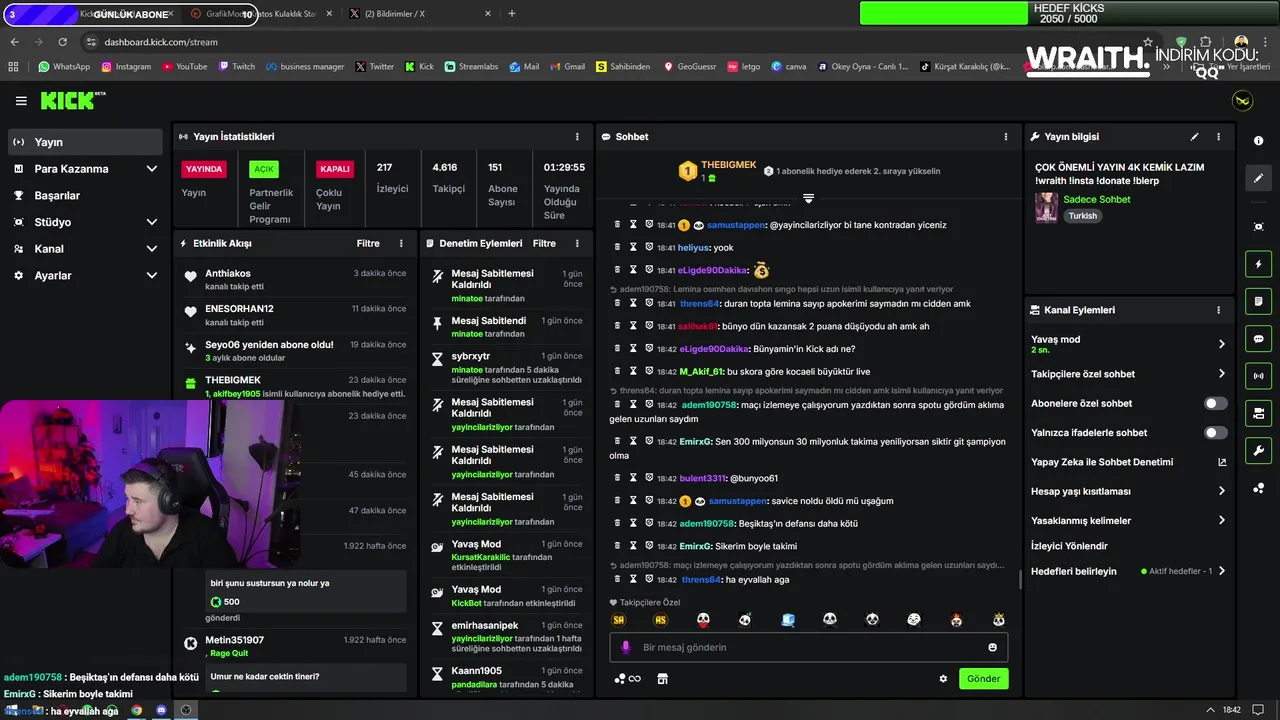Screen dimensions: 1280x720
Task: Click the focus frame icon in the right sidebar
Action: coord(1258,227)
